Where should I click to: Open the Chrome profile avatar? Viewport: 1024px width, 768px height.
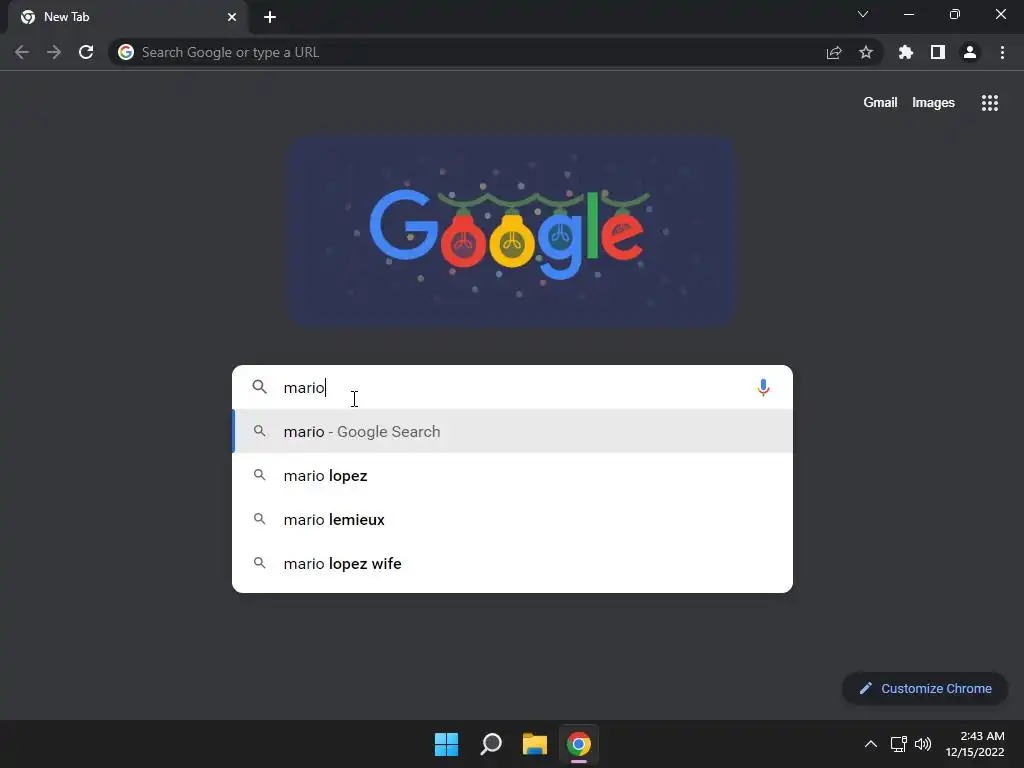(x=970, y=52)
